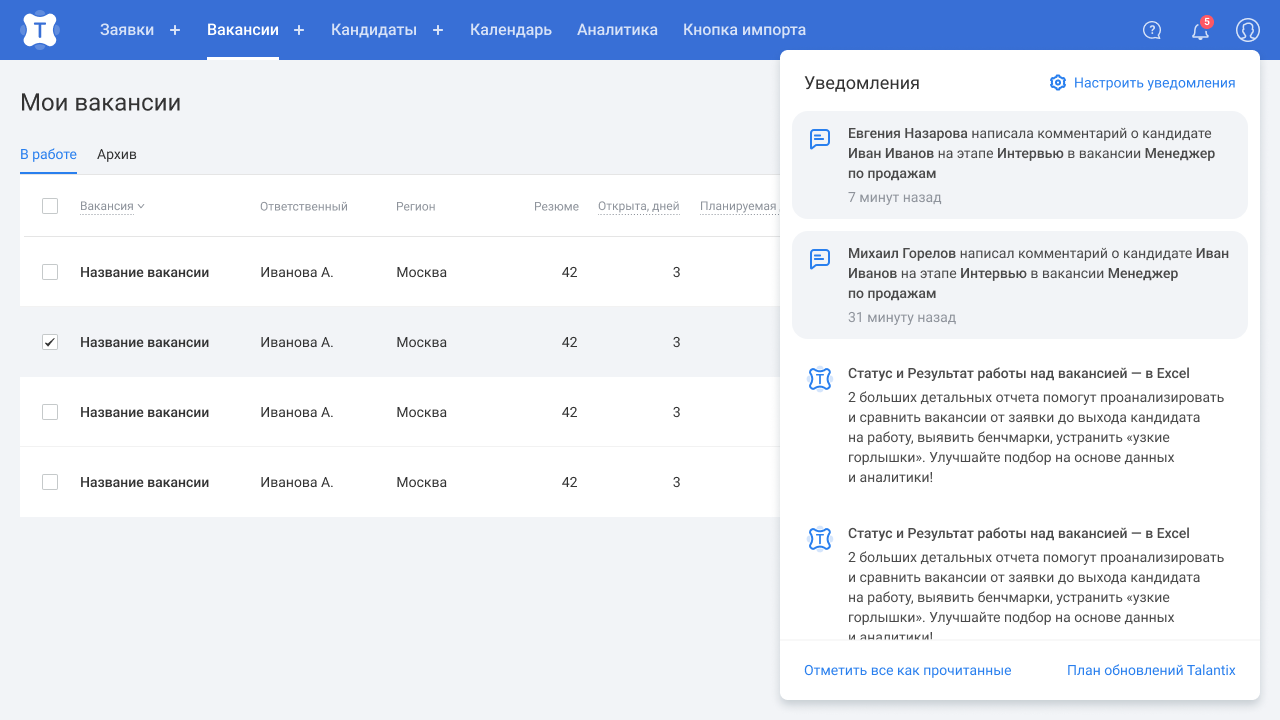1280x720 pixels.
Task: Open the help question mark icon
Action: 1152,30
